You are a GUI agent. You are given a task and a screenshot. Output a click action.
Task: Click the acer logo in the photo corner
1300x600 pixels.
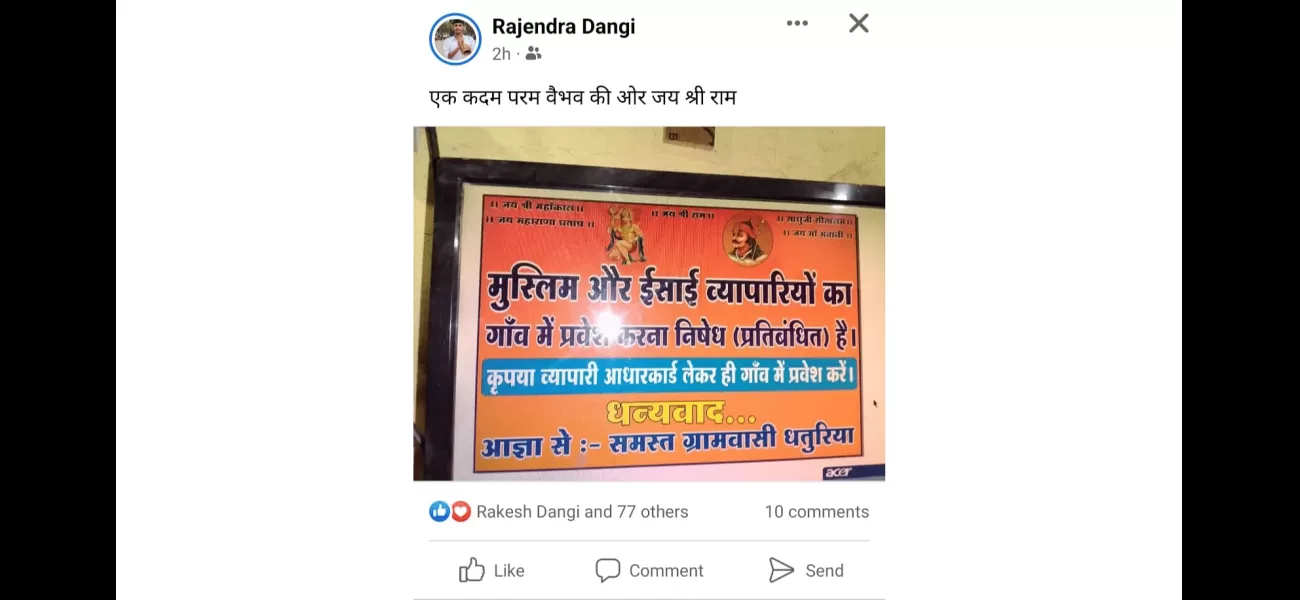[838, 473]
